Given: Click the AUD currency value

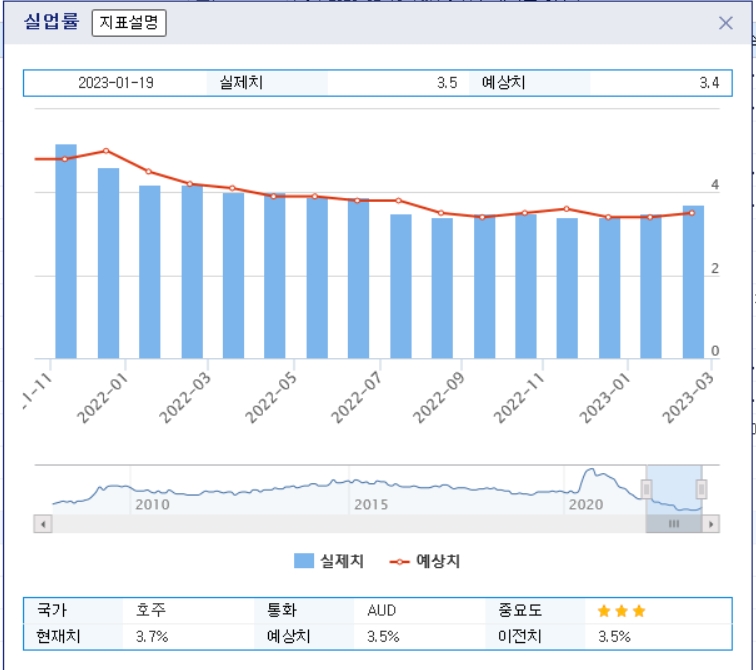Looking at the screenshot, I should pyautogui.click(x=381, y=611).
